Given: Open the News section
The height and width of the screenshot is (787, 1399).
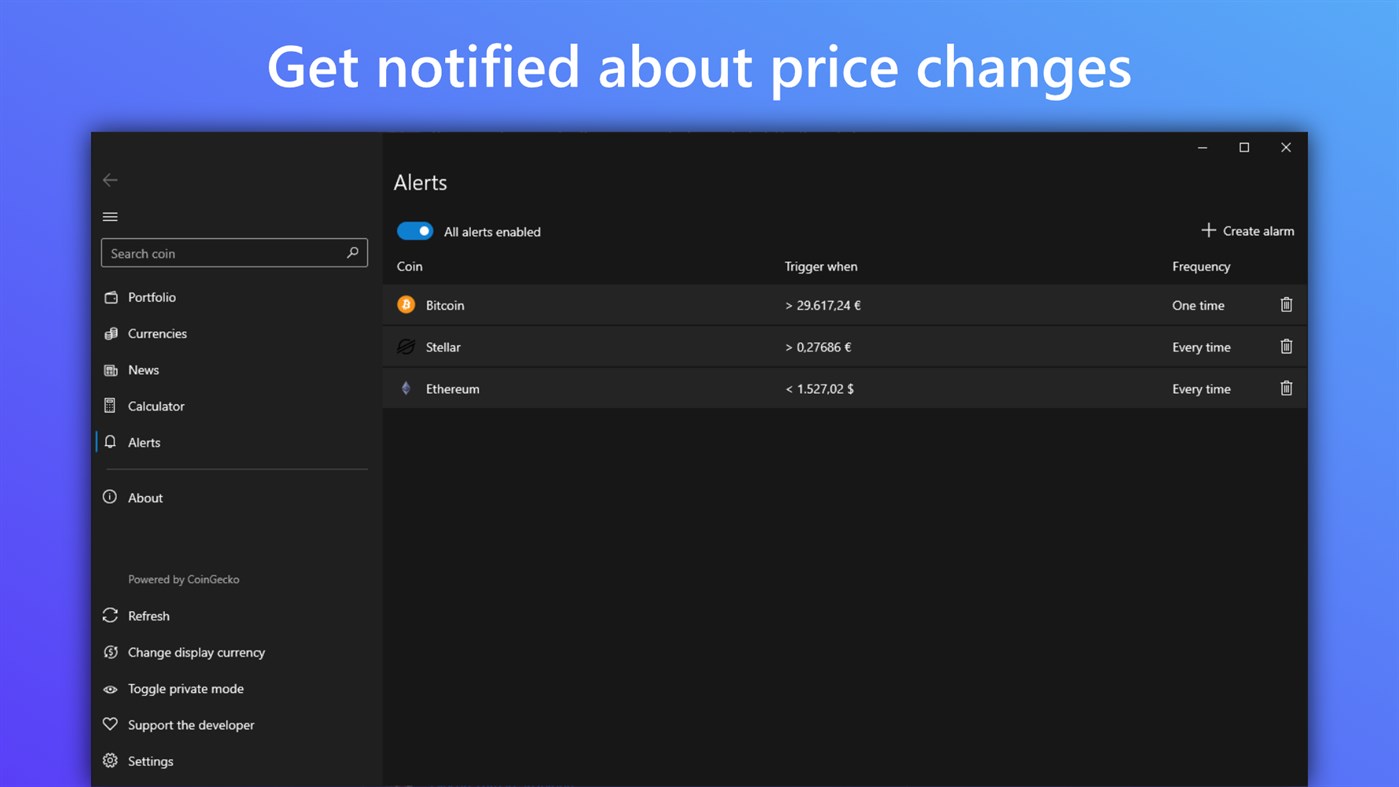Looking at the screenshot, I should point(142,369).
